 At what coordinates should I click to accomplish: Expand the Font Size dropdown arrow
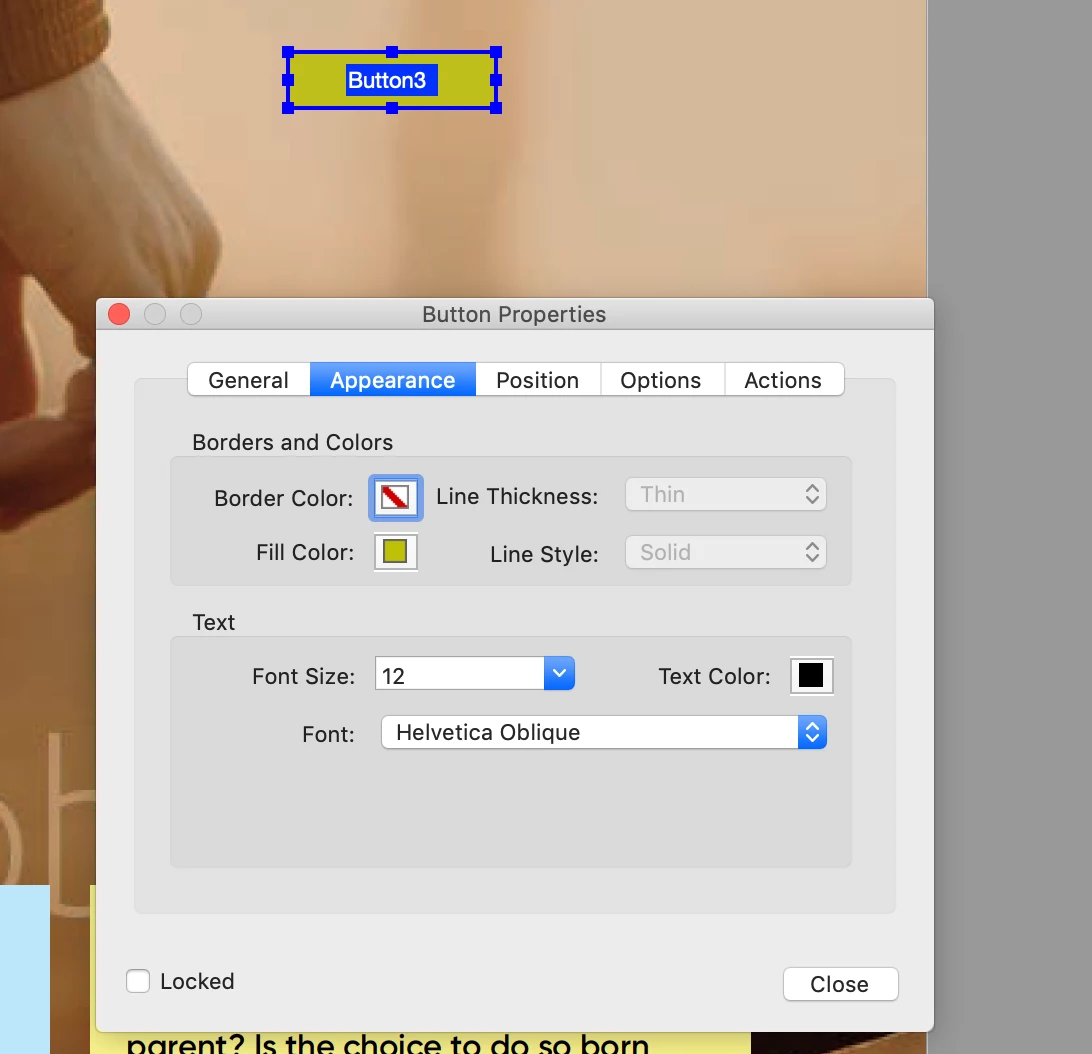[559, 674]
